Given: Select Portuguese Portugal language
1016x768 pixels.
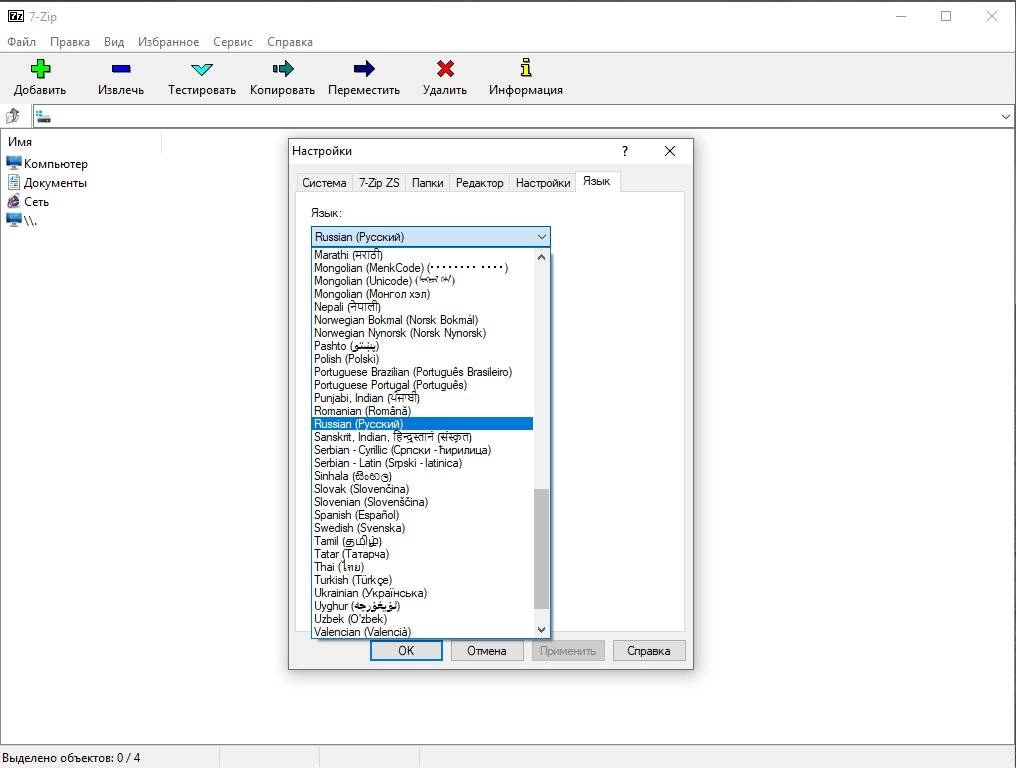Looking at the screenshot, I should pyautogui.click(x=422, y=385).
